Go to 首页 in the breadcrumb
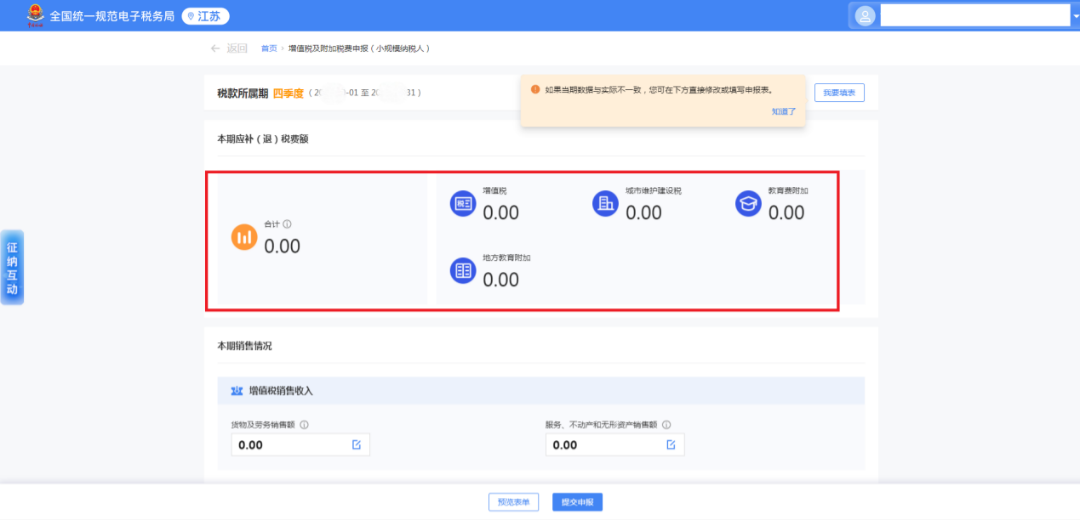The image size is (1080, 520). 268,48
